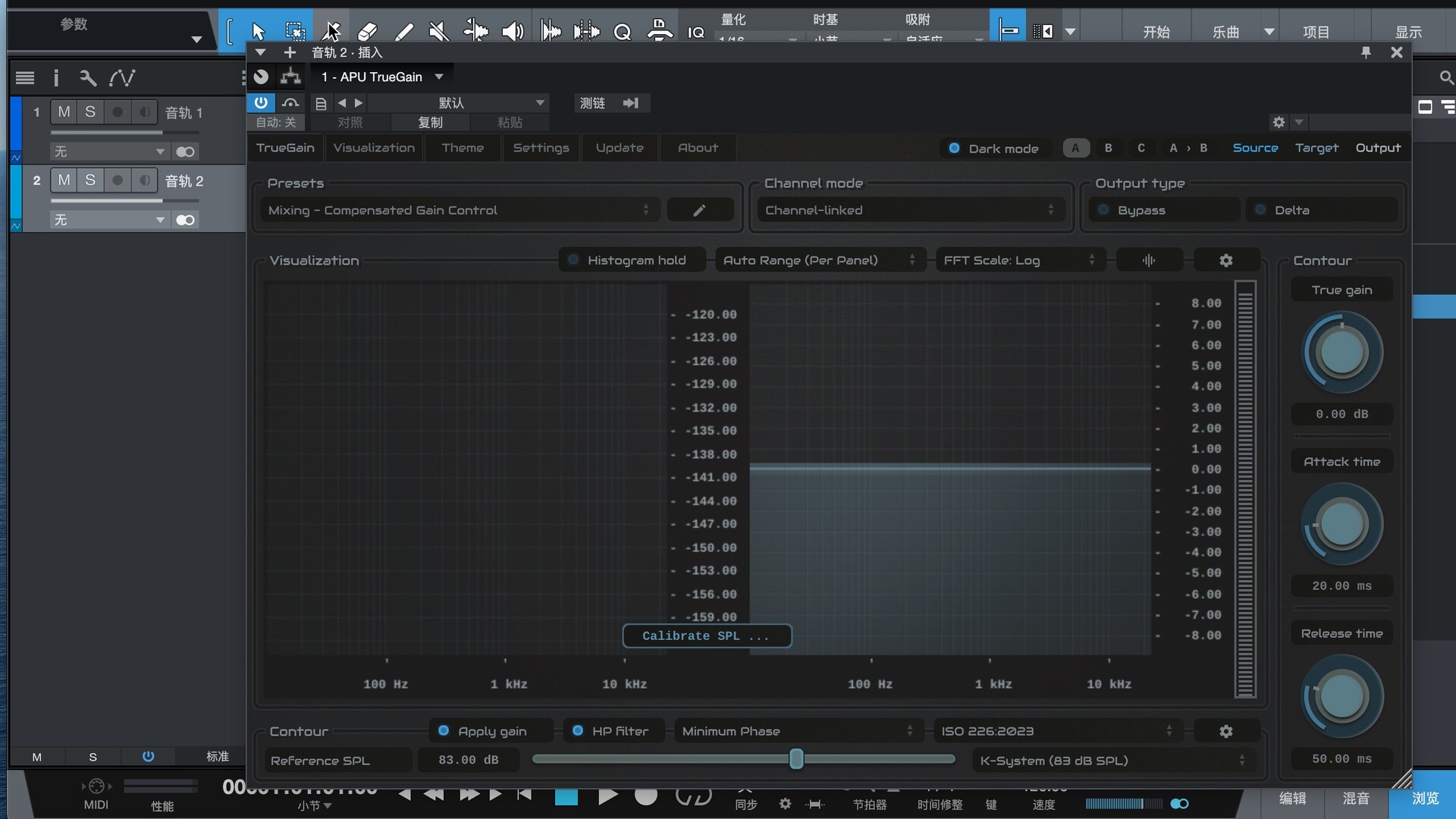
Task: Switch to Visualization tab
Action: 374,148
